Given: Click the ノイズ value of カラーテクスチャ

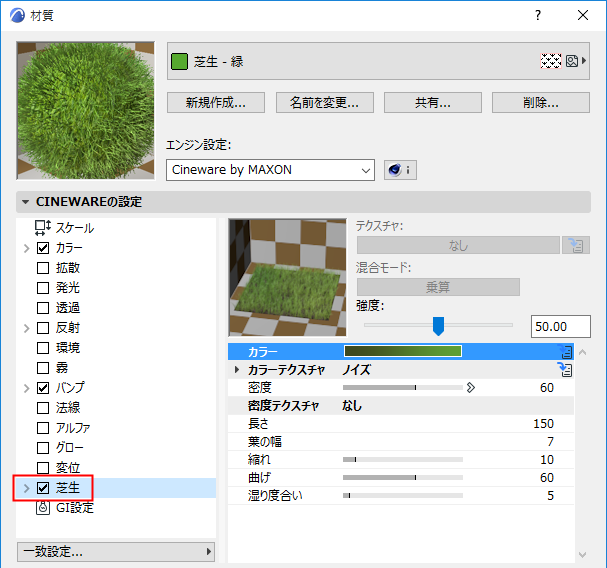Looking at the screenshot, I should tap(356, 370).
